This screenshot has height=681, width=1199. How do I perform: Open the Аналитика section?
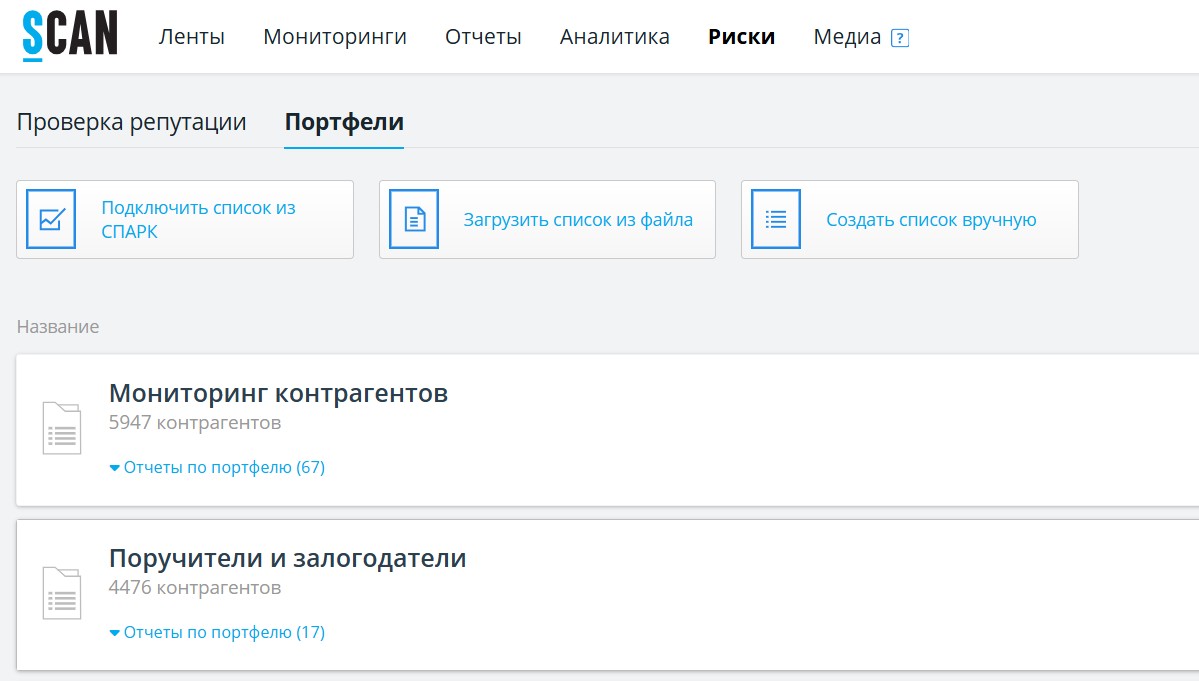(x=614, y=36)
